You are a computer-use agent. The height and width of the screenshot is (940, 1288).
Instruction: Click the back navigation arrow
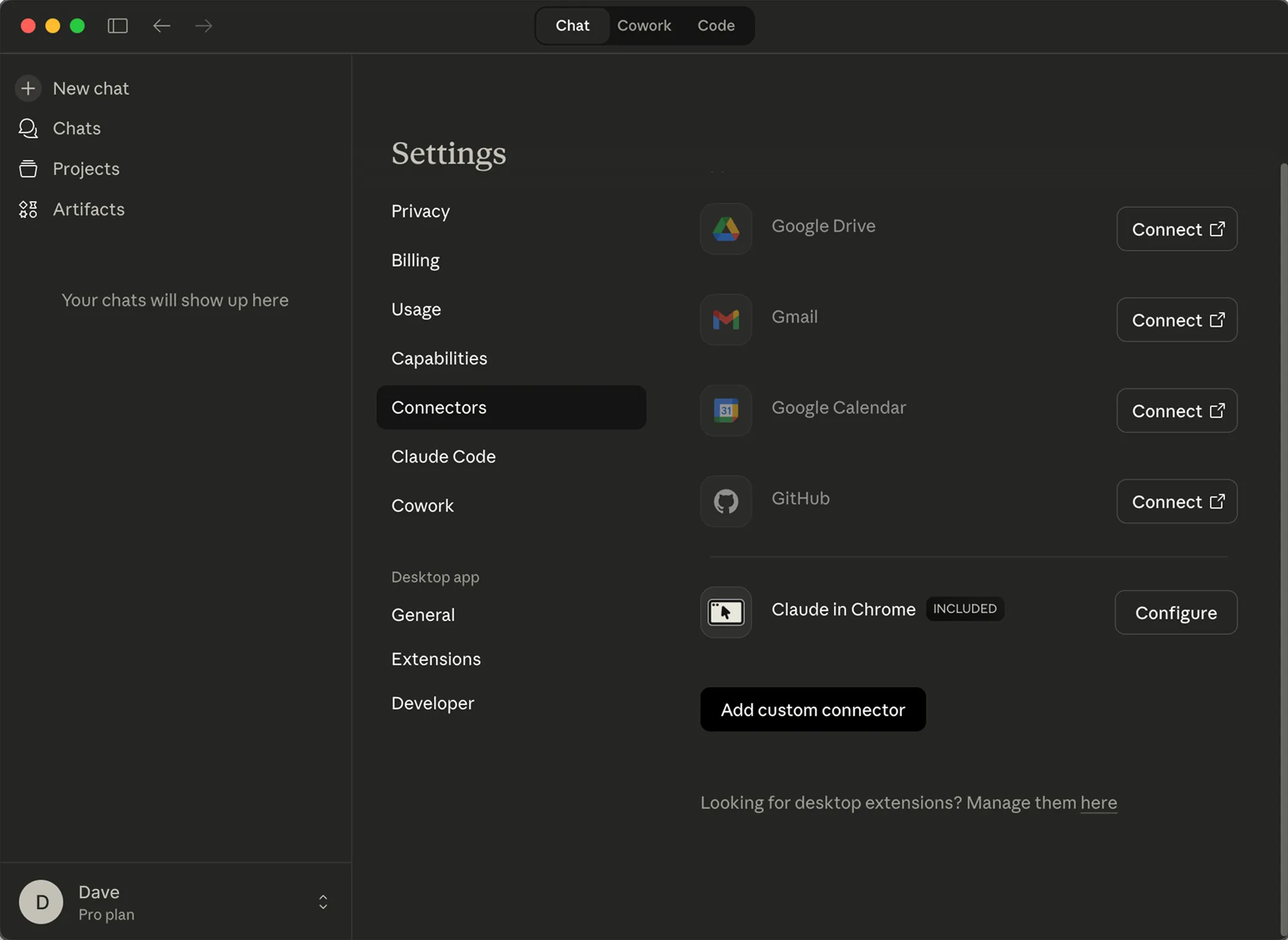[161, 26]
